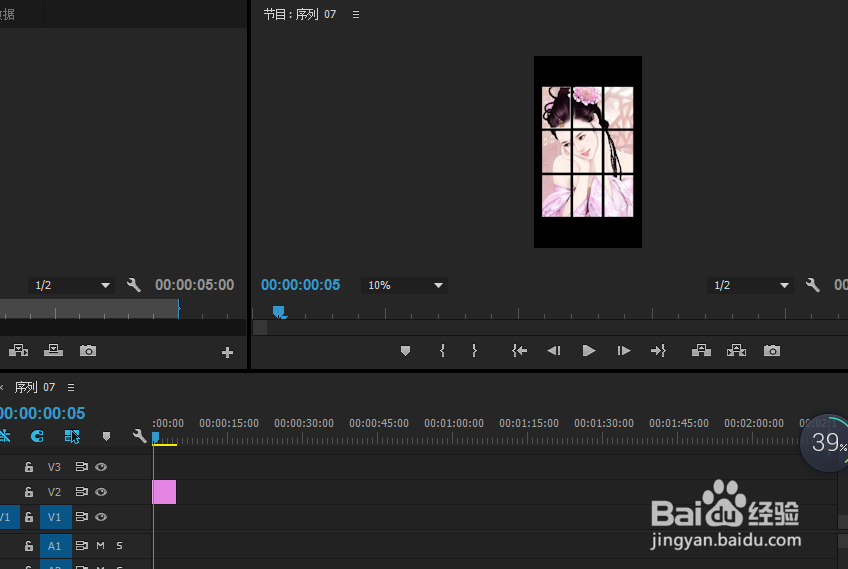
Task: Click Source monitor duration 00:00:05:00
Action: click(195, 285)
